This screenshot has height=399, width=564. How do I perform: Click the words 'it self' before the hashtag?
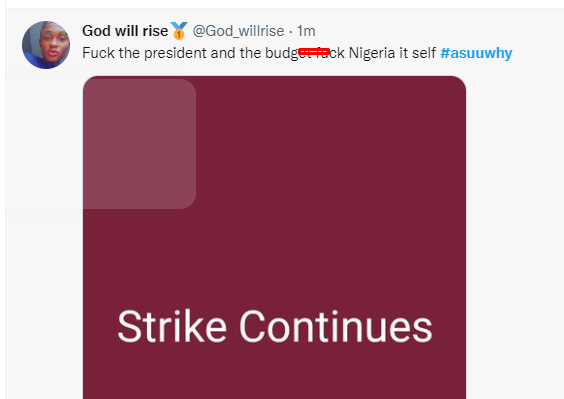[418, 53]
